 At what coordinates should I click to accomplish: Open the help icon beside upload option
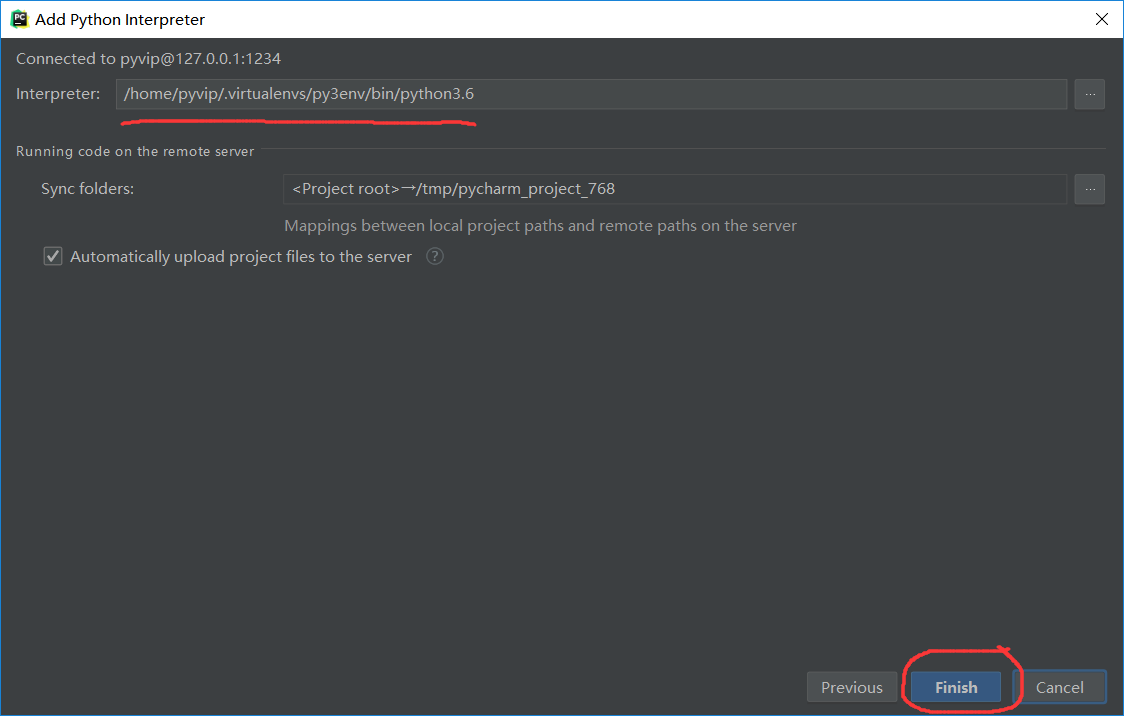pyautogui.click(x=434, y=257)
